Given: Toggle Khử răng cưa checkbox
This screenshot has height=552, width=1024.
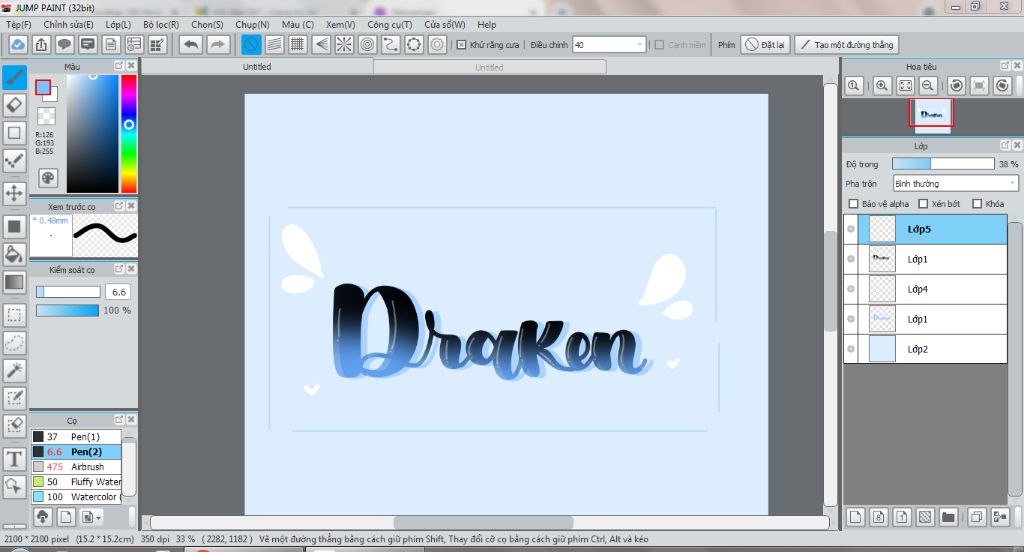Looking at the screenshot, I should pyautogui.click(x=461, y=44).
